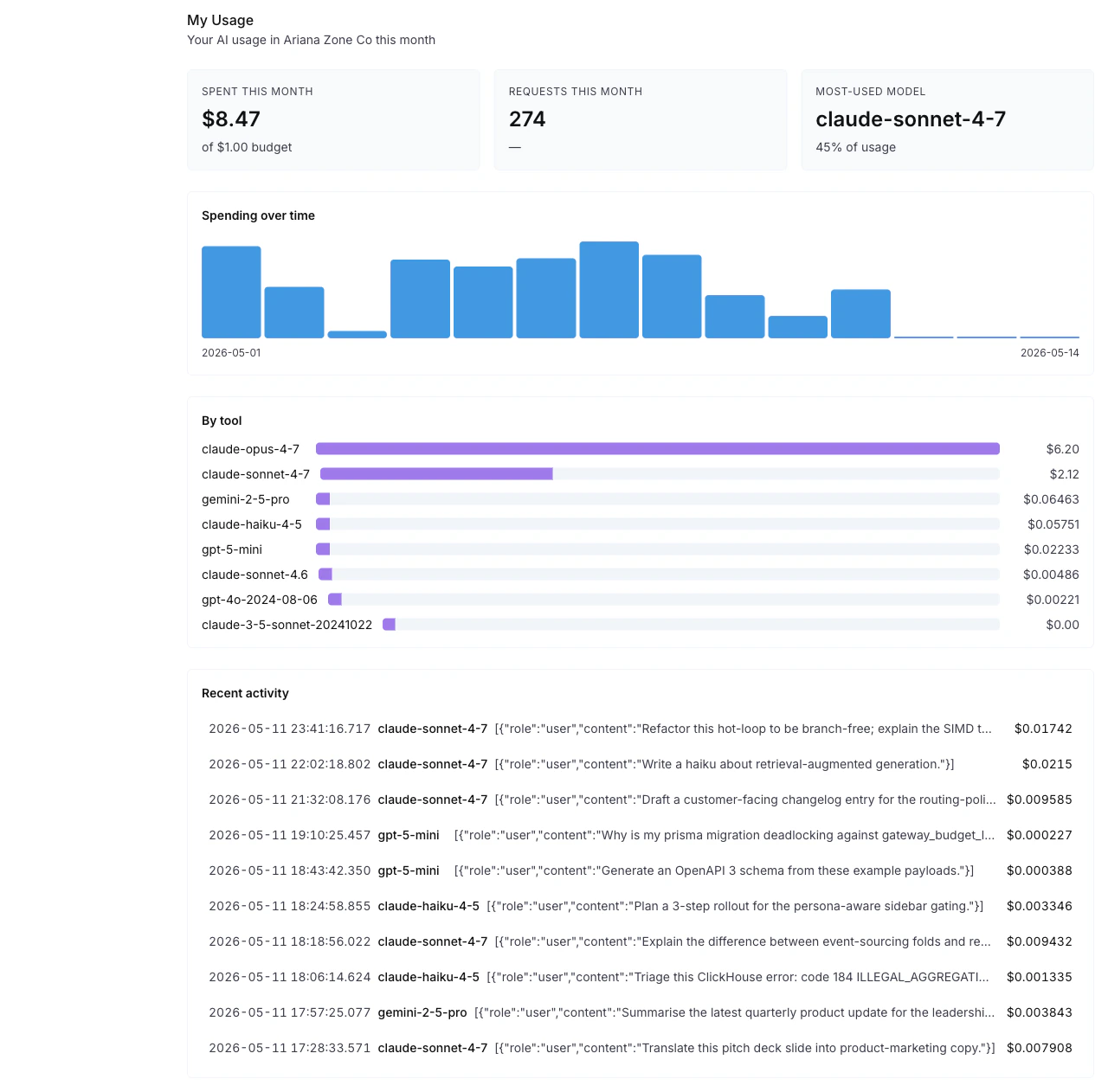The height and width of the screenshot is (1092, 1108).
Task: Click the 2026-05-11 23:41:16.717 timestamp
Action: 290,729
